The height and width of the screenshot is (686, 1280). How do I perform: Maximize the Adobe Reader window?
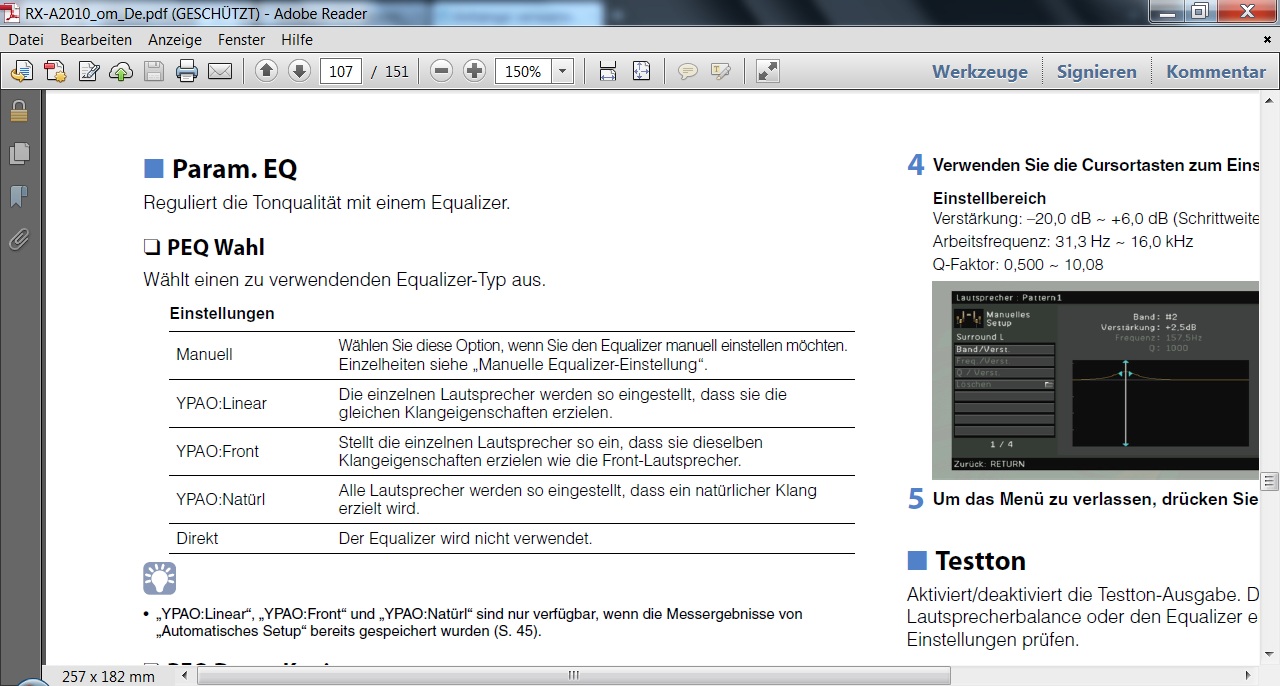pyautogui.click(x=1200, y=11)
